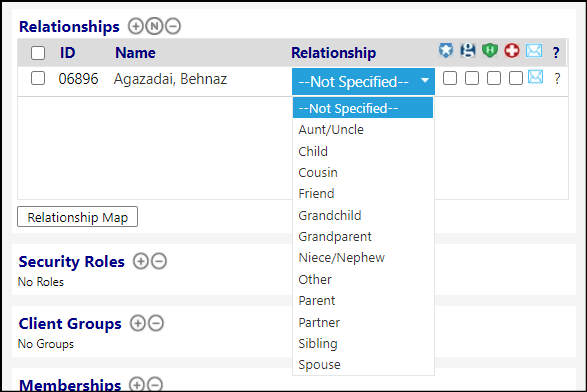Click the Client Groups heading
The image size is (587, 392).
[x=70, y=324]
